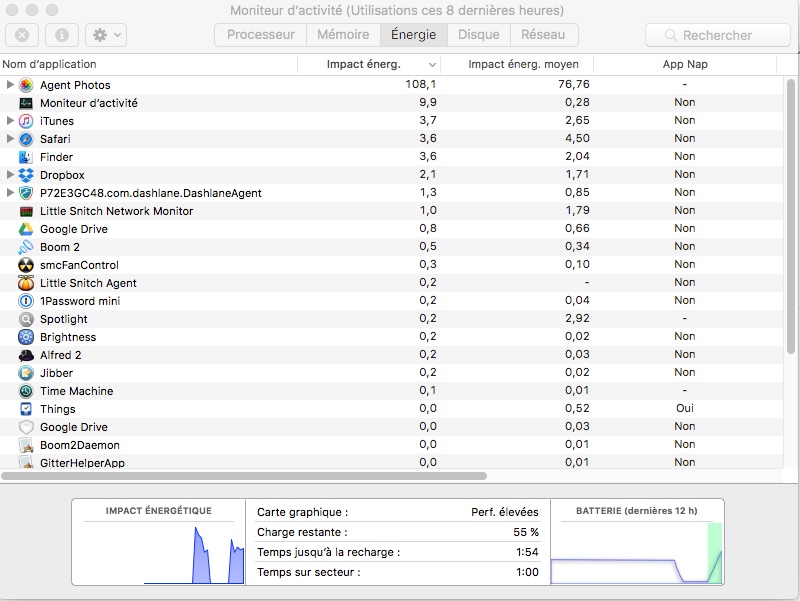The image size is (800, 601).
Task: Click the Dropbox app icon
Action: [26, 175]
